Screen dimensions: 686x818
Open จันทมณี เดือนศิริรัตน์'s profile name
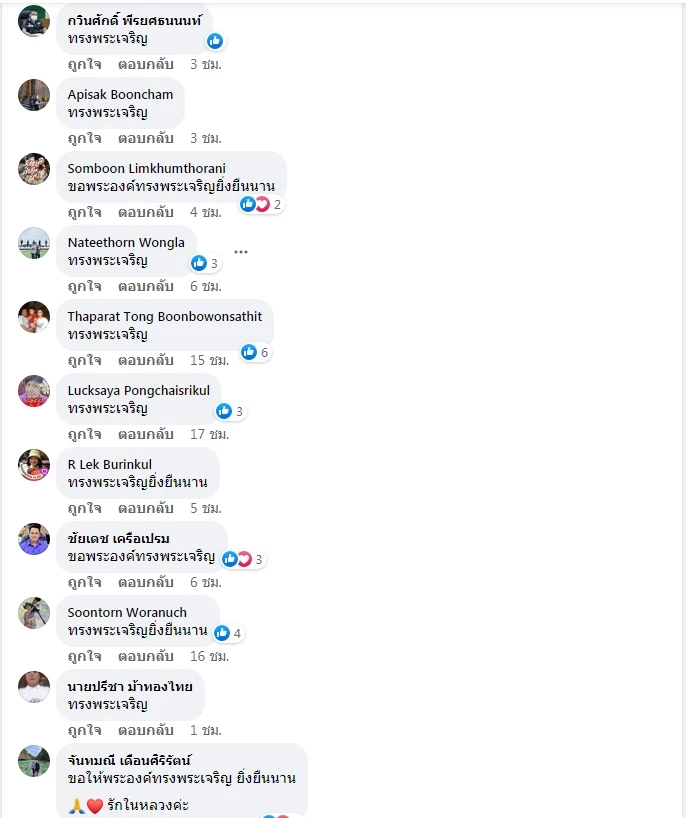[x=129, y=760]
